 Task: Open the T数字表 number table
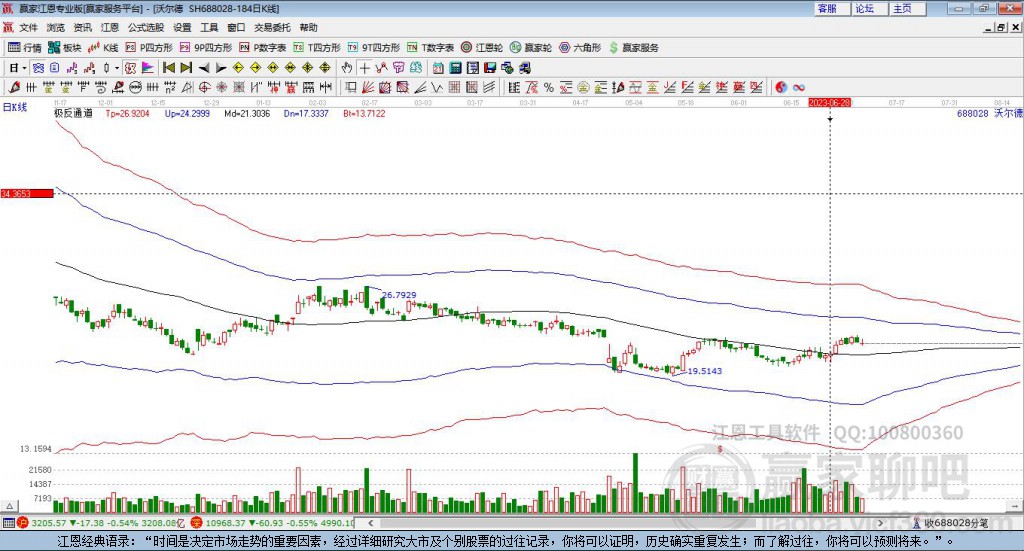click(x=430, y=48)
